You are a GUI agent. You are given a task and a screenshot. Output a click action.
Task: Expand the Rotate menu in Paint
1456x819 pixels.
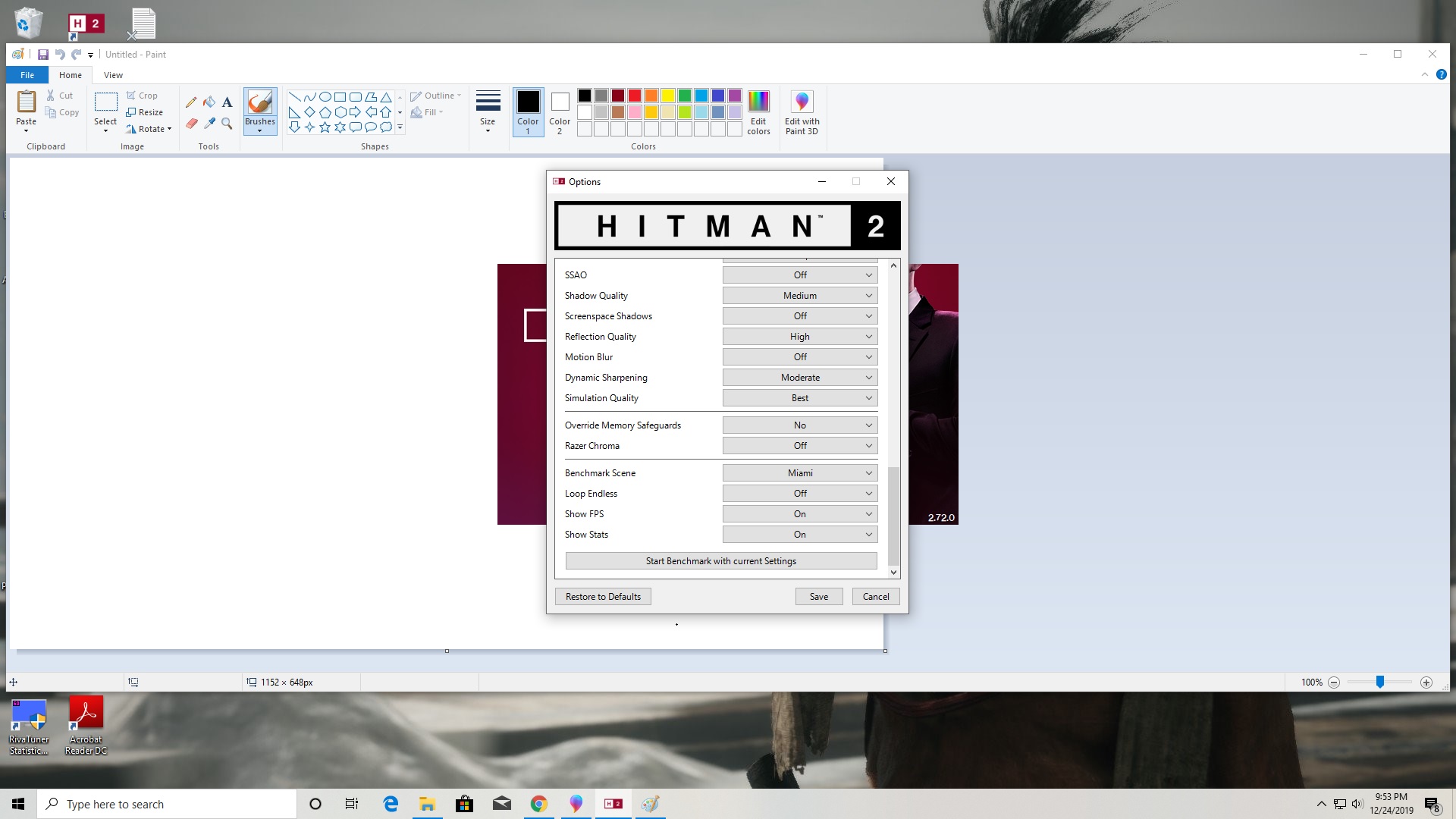pyautogui.click(x=149, y=129)
